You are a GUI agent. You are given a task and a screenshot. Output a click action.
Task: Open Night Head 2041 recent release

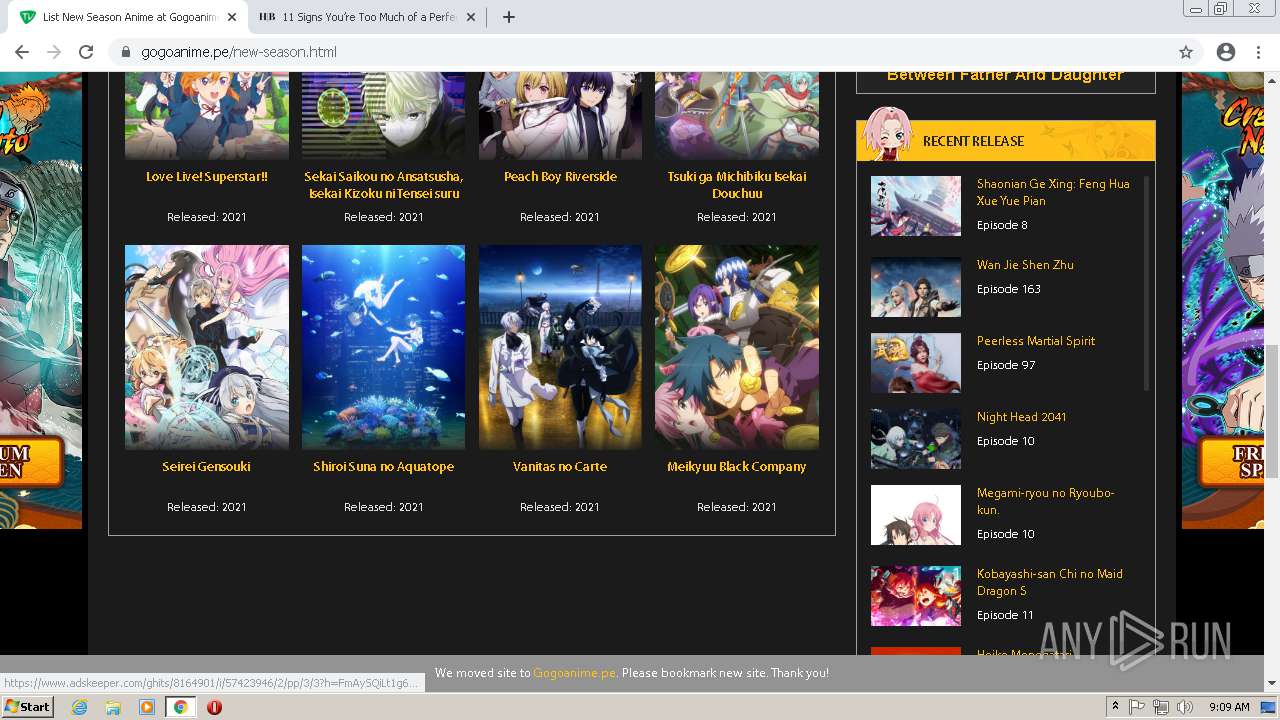(x=1021, y=417)
